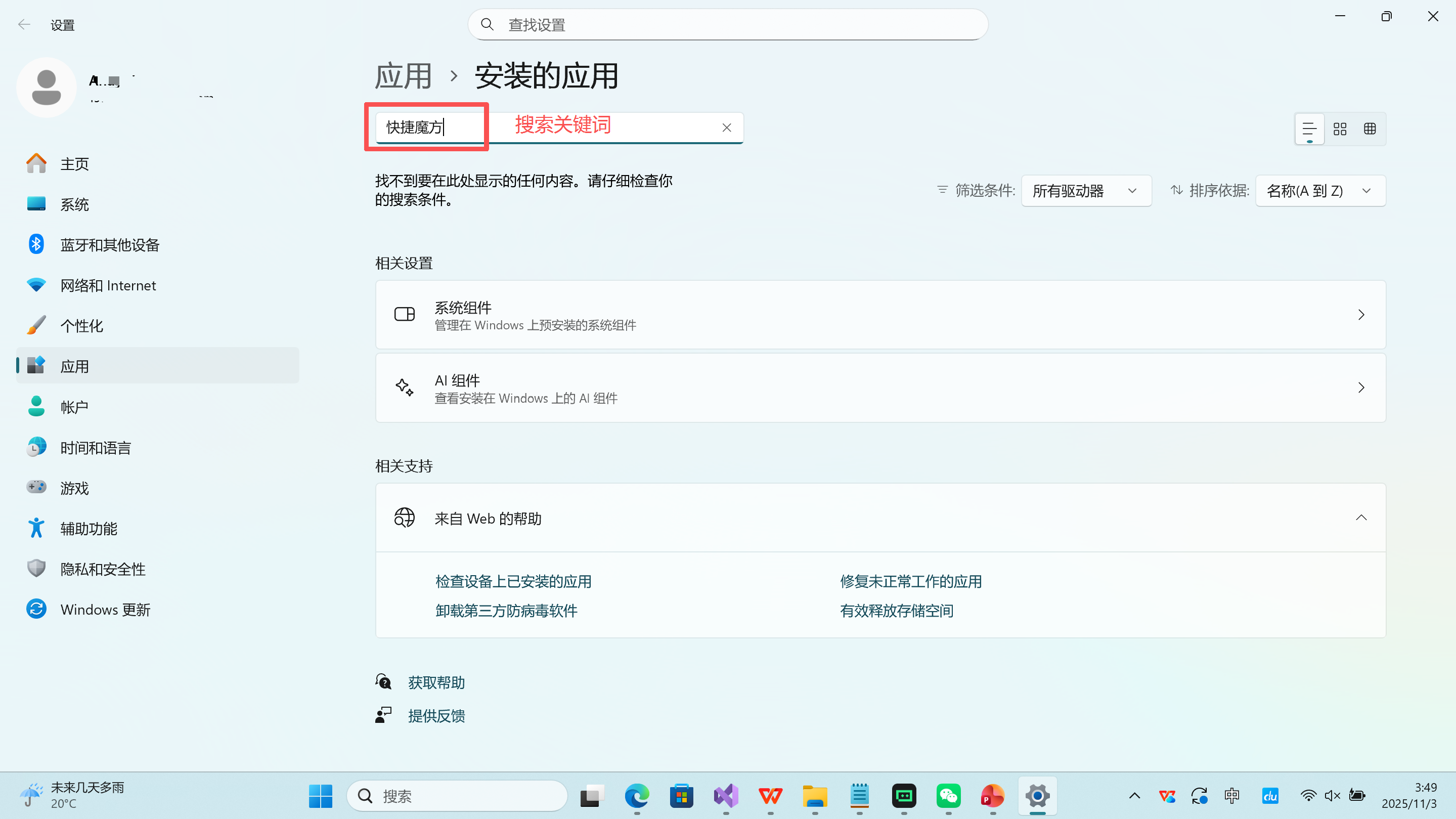Open Microsoft Store from the taskbar
Screen dimensions: 1456x819
pyautogui.click(x=681, y=796)
